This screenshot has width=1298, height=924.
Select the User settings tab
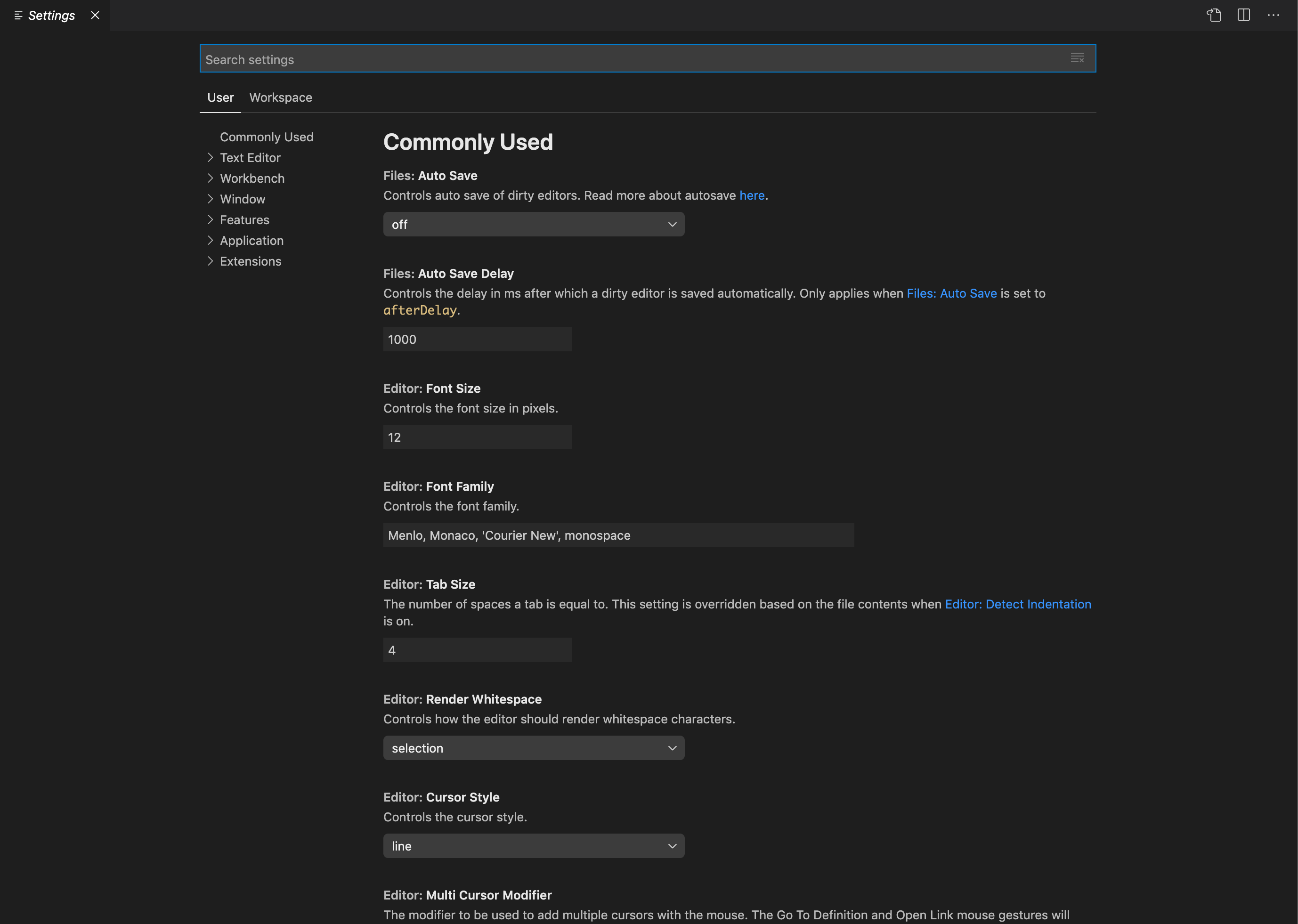click(220, 97)
